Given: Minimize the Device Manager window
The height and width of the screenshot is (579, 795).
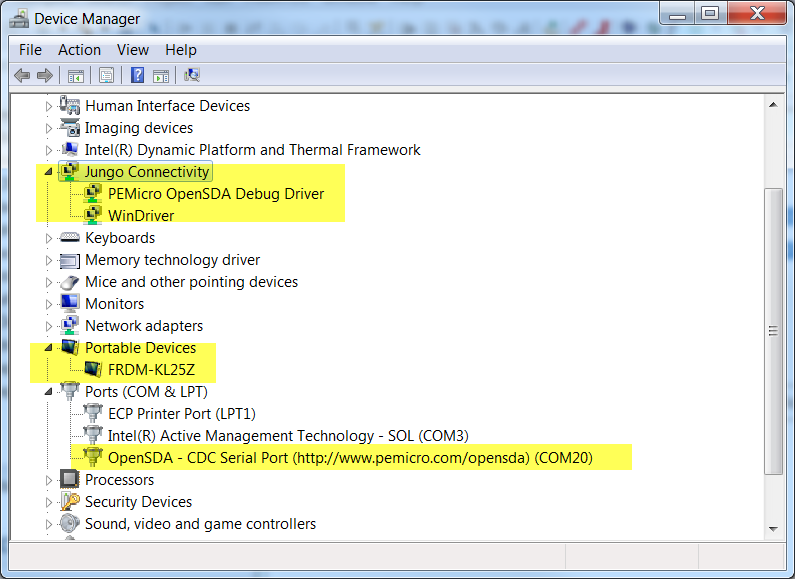Looking at the screenshot, I should pos(677,13).
